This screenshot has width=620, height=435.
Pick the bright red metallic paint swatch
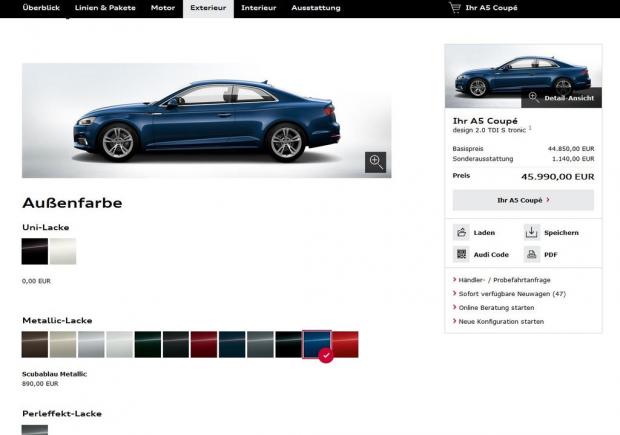(x=346, y=345)
